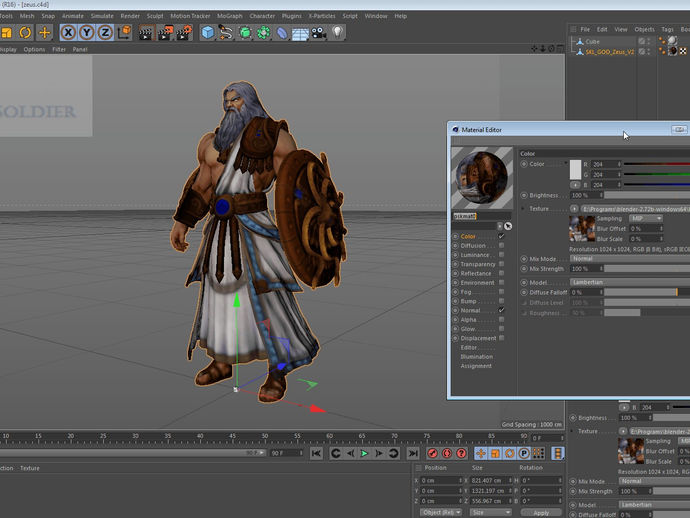690x518 pixels.
Task: Open Size mode dropdown in Coordinates
Action: [491, 512]
